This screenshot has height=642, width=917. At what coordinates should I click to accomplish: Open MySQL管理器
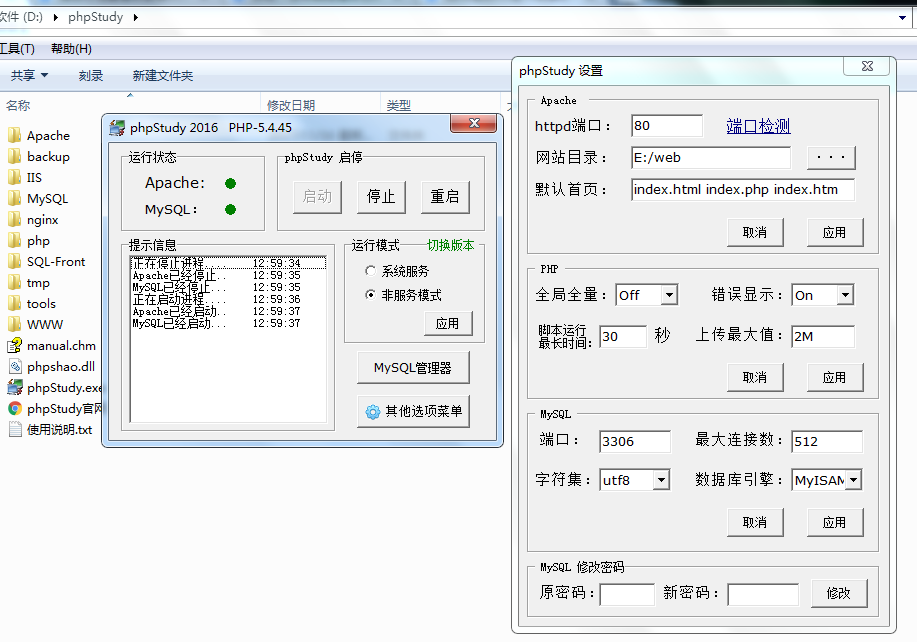tap(413, 368)
